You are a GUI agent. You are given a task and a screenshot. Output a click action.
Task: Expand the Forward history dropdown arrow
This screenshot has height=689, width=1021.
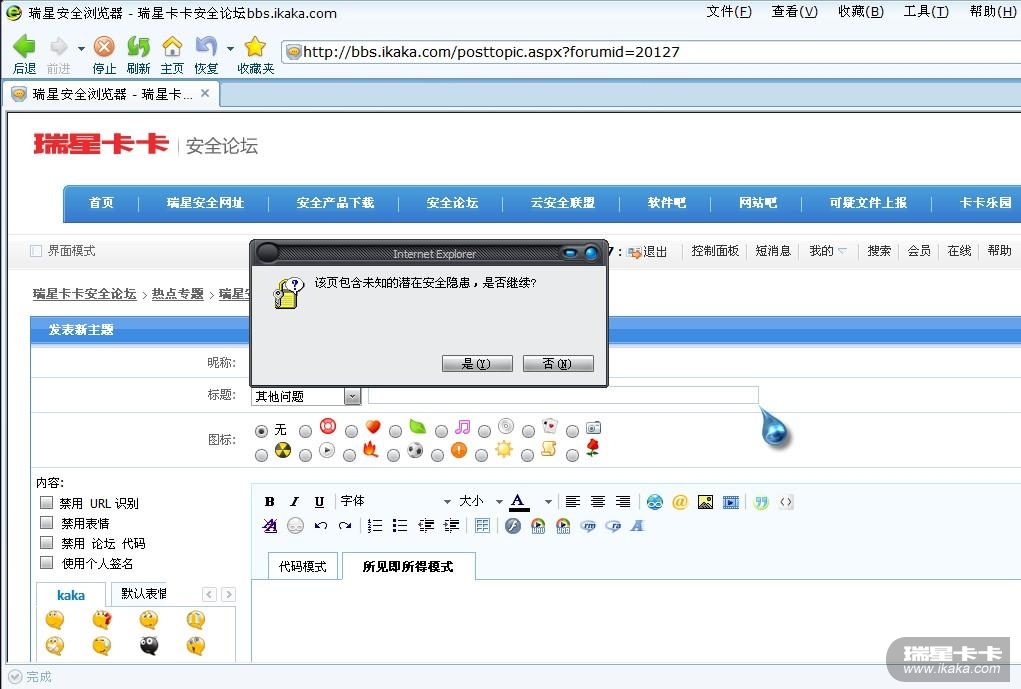81,48
